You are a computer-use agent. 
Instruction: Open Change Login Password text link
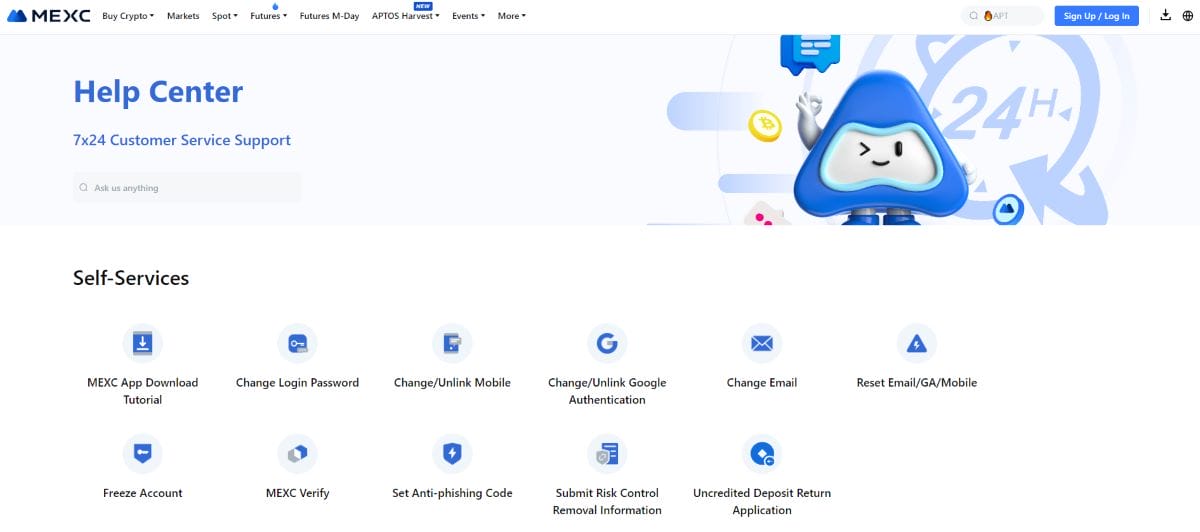[x=297, y=383]
